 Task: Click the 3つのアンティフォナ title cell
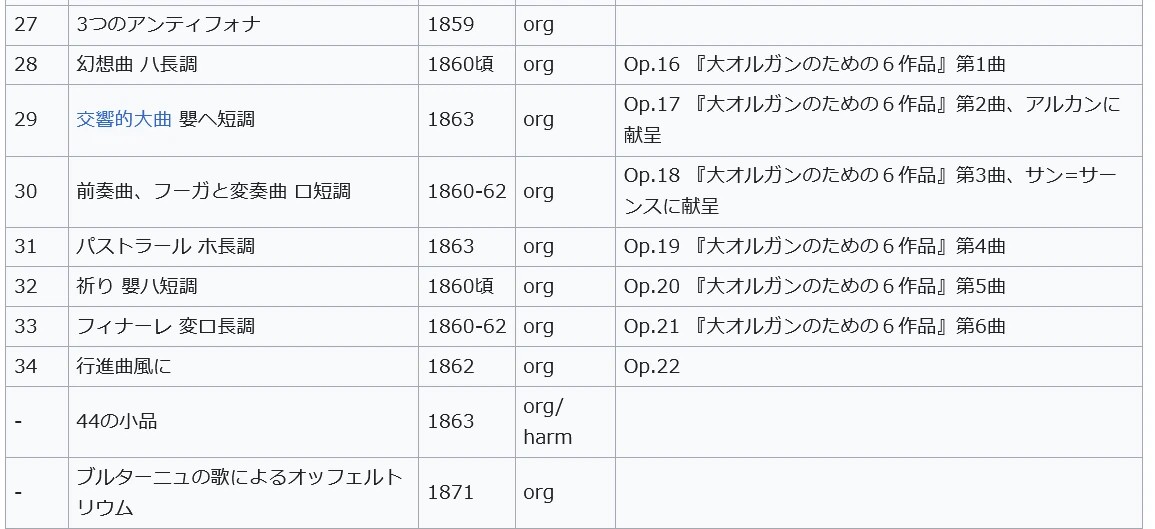168,24
